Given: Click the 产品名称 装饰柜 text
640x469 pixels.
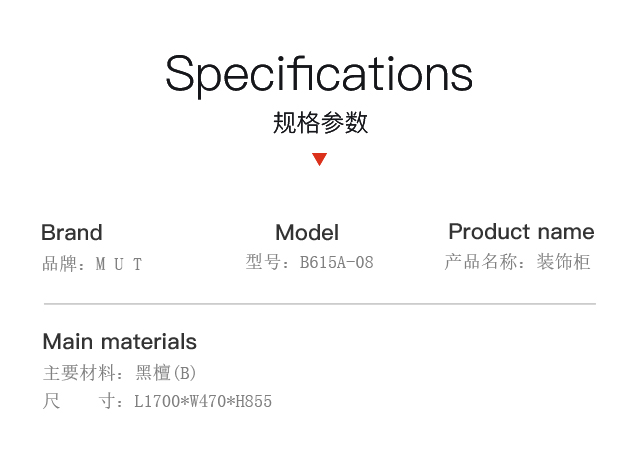Looking at the screenshot, I should coord(517,262).
